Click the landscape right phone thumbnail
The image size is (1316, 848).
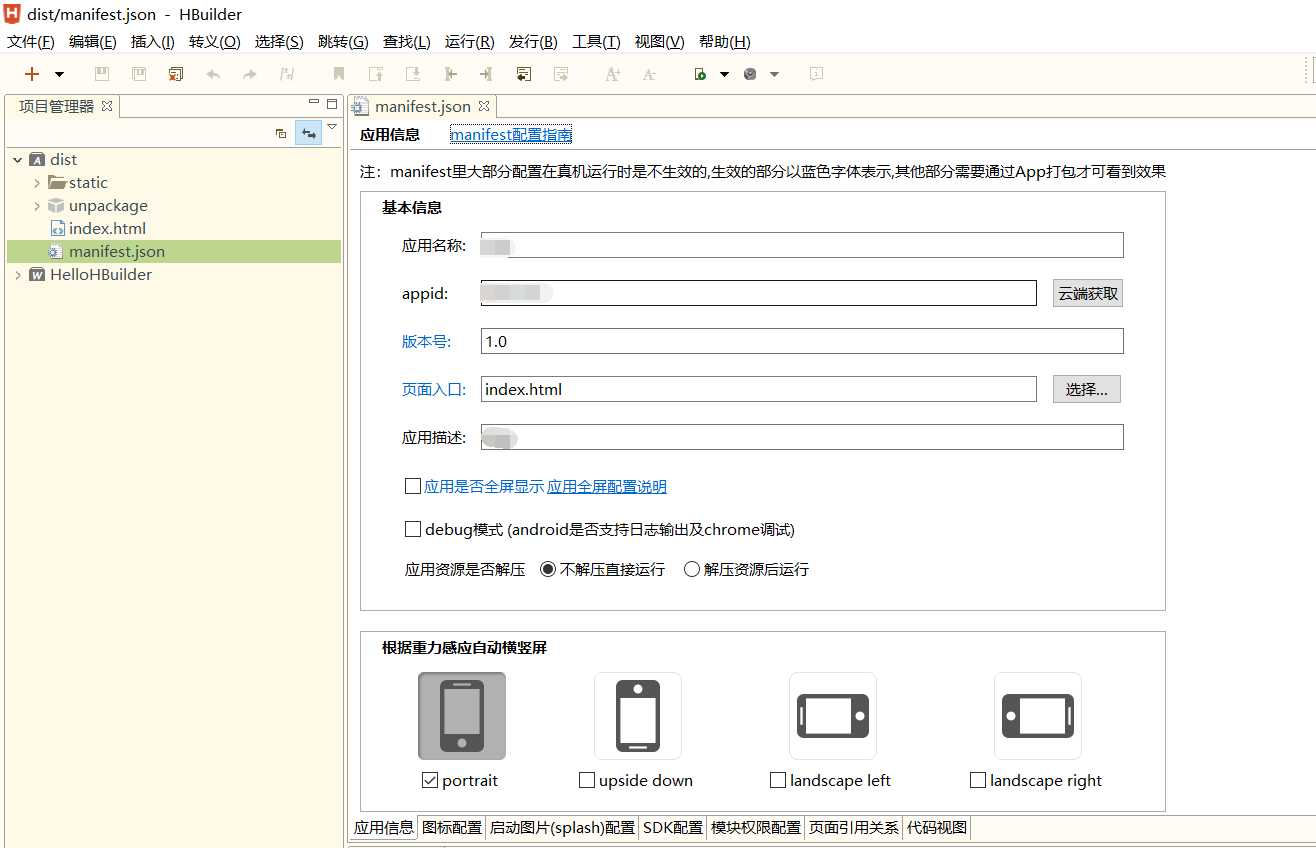coord(1038,716)
